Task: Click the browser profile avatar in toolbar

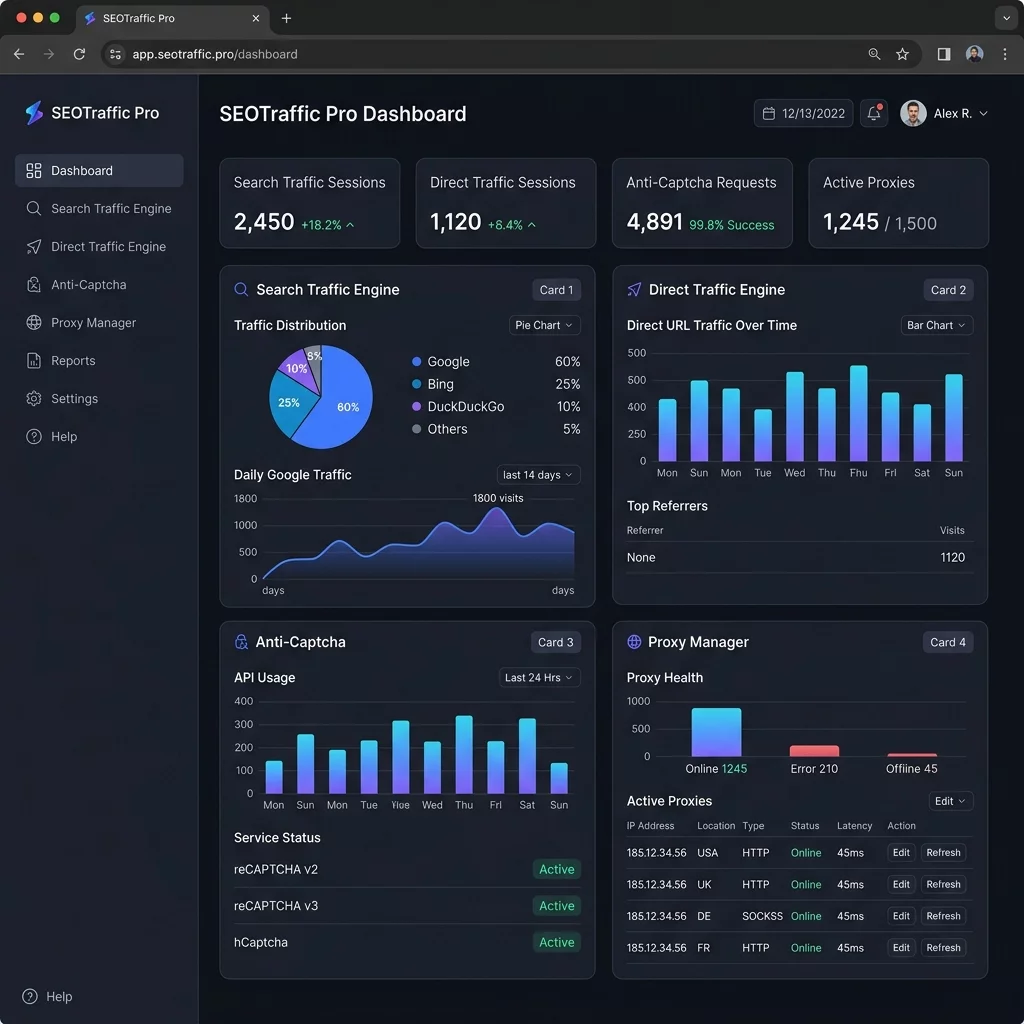Action: (974, 54)
